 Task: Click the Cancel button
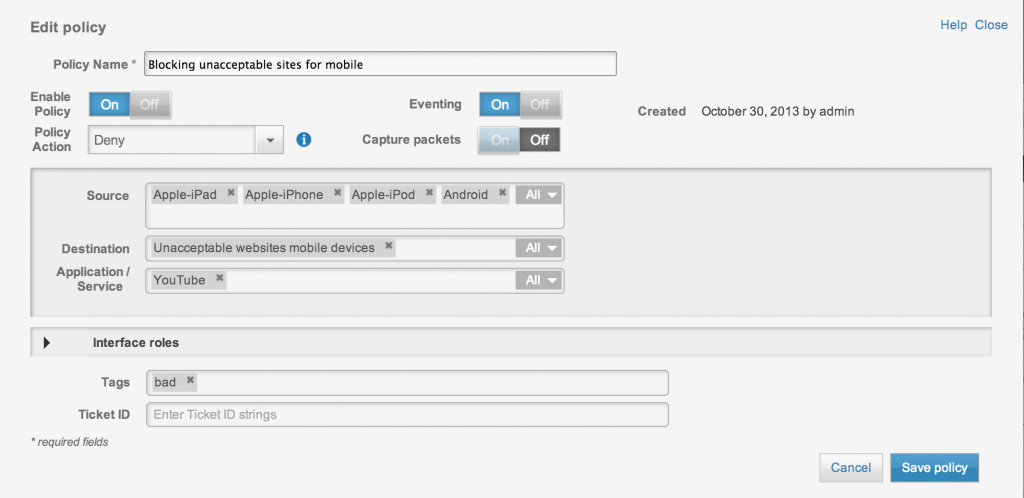pyautogui.click(x=850, y=467)
